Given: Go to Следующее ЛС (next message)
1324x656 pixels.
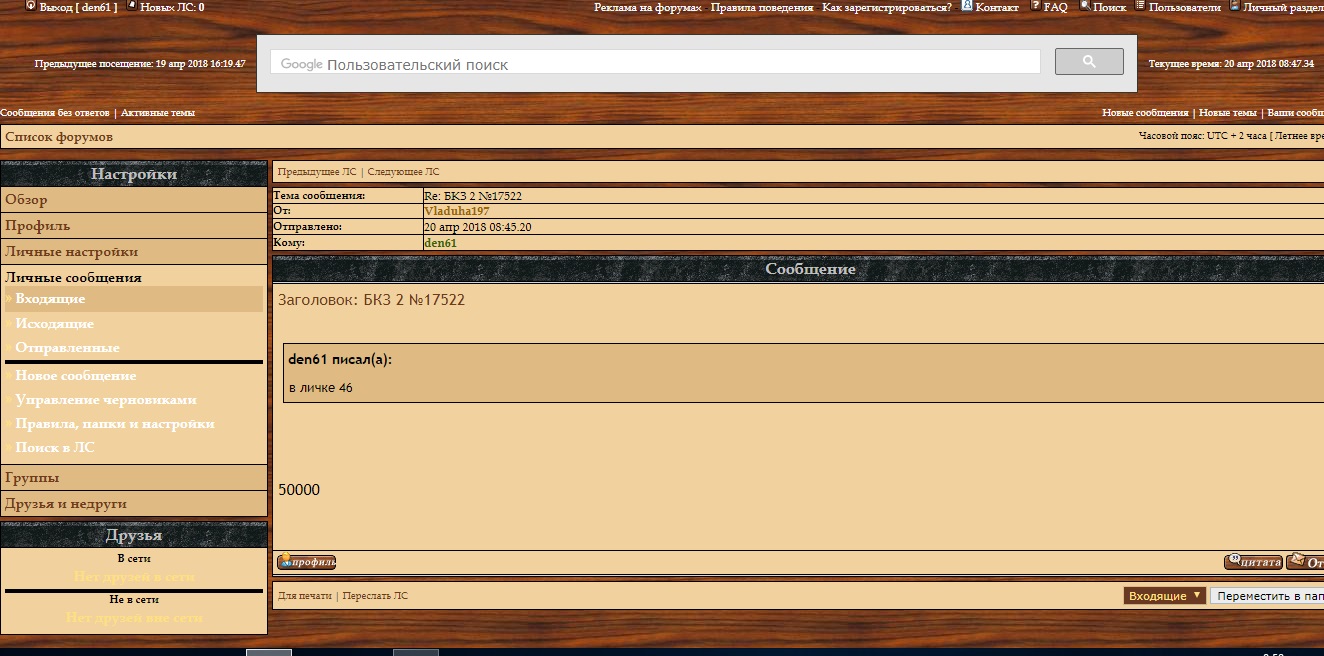Looking at the screenshot, I should (x=403, y=172).
